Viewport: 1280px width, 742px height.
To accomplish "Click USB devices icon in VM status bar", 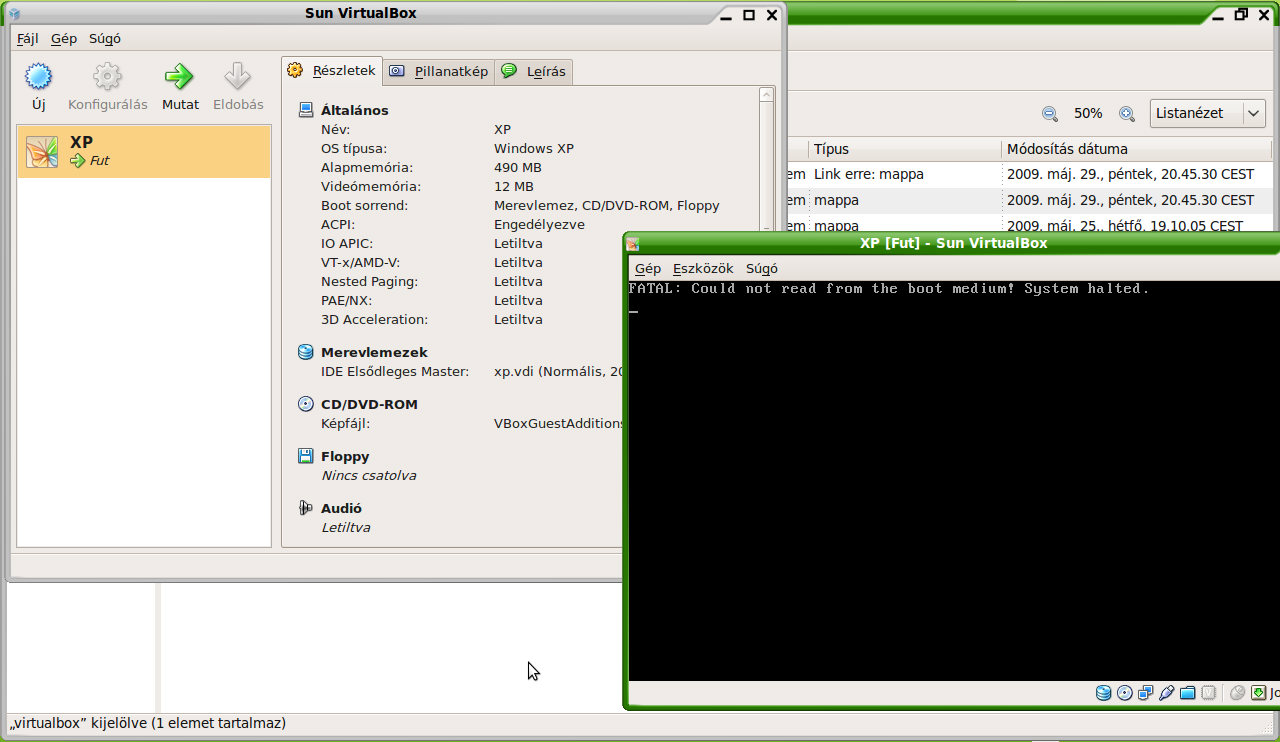I will [x=1166, y=693].
